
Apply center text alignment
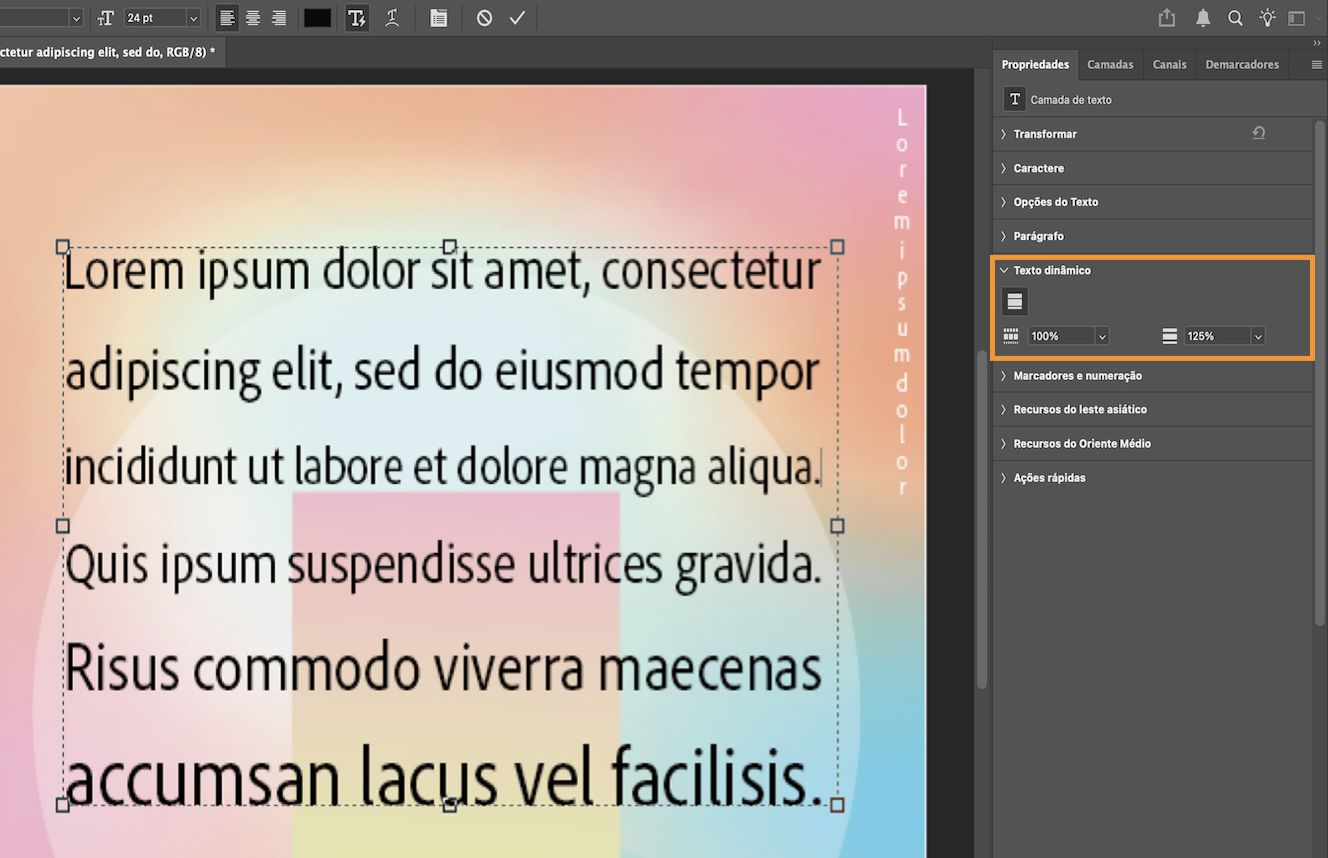pos(252,17)
